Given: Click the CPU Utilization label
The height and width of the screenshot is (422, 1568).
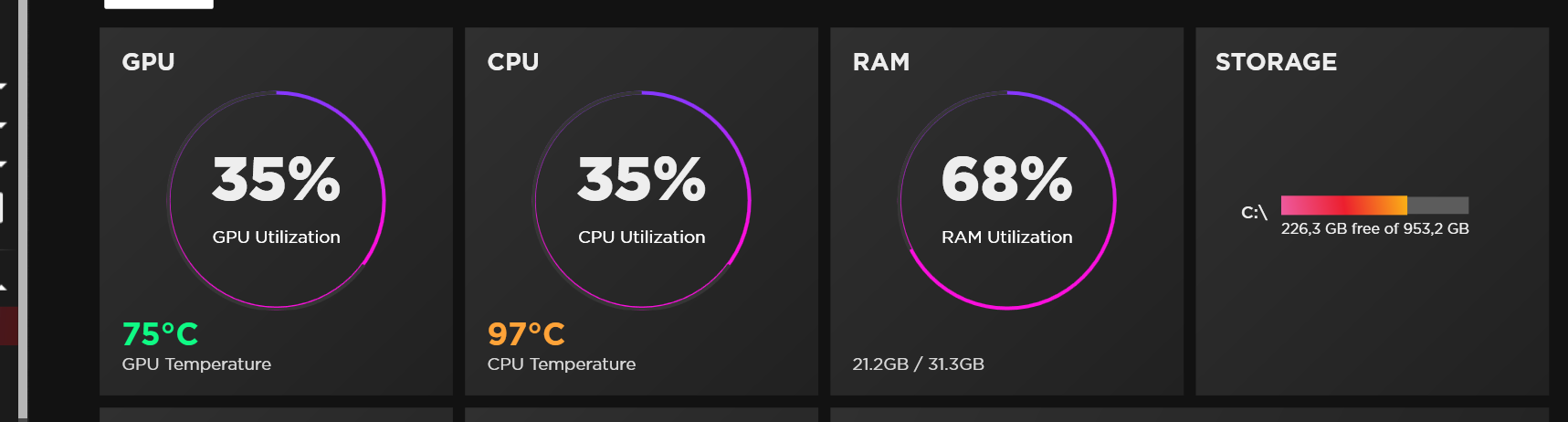Looking at the screenshot, I should click(x=641, y=237).
